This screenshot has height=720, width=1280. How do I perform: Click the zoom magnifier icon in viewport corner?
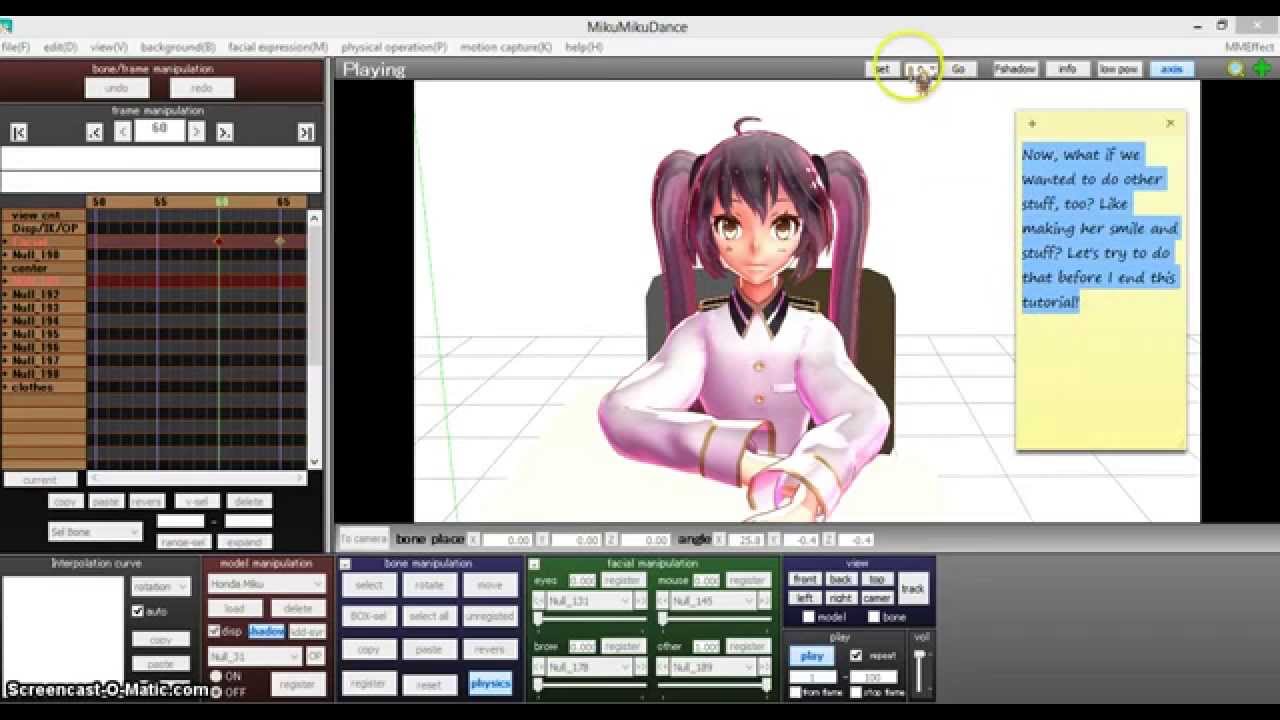(x=1236, y=69)
